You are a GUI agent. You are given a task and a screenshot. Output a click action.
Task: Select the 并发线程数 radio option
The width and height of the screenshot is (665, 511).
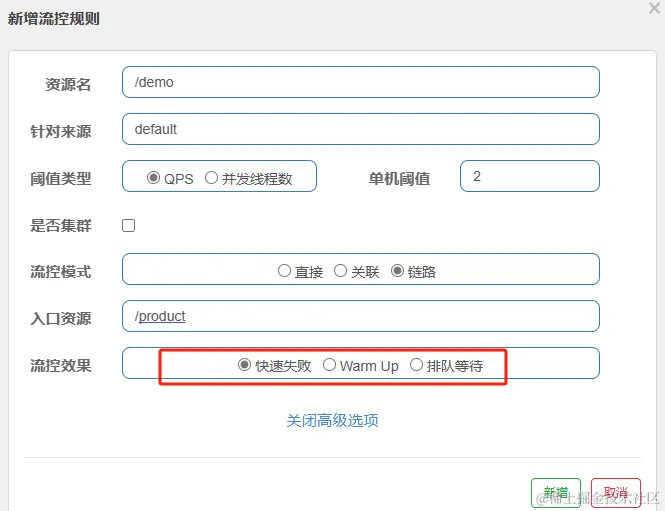point(211,177)
